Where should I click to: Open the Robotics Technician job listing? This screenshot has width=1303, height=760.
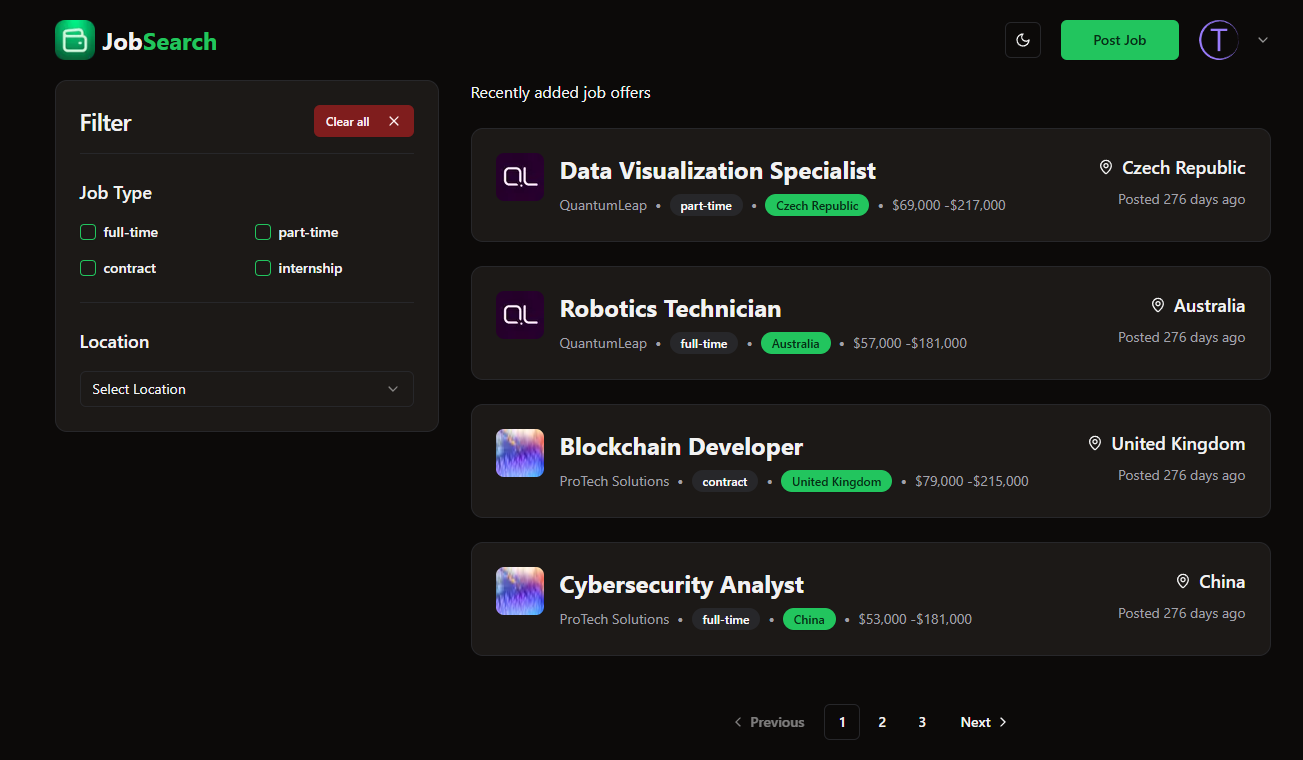click(670, 309)
